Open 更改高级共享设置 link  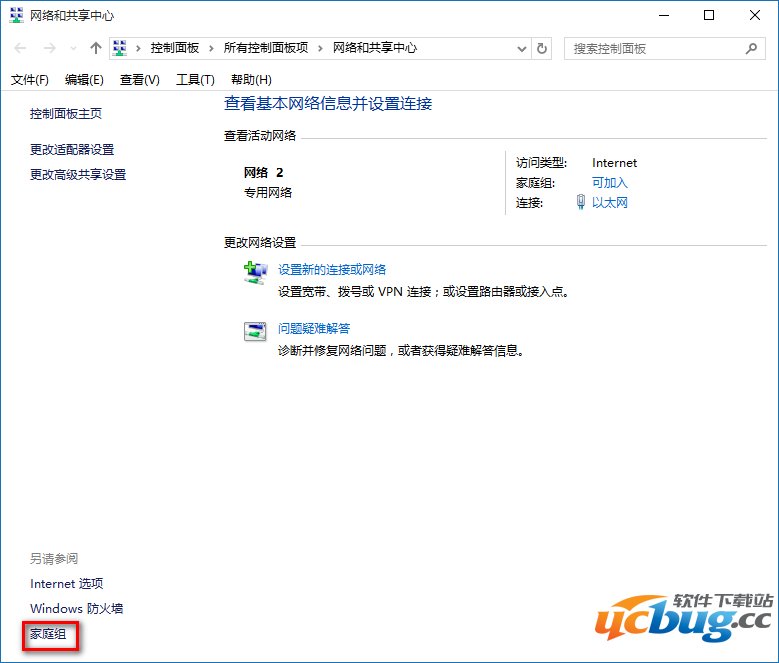coord(78,175)
